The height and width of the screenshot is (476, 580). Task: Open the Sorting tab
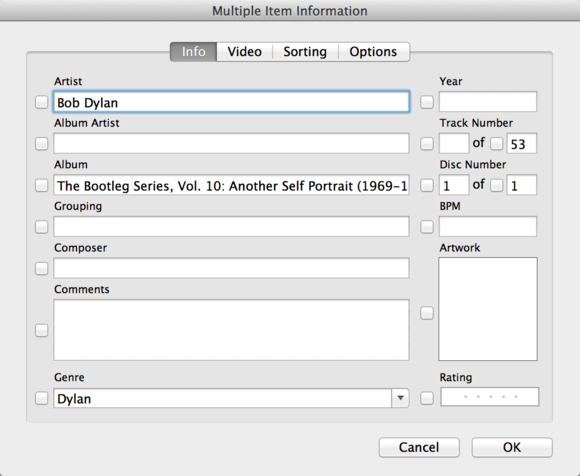pos(305,52)
